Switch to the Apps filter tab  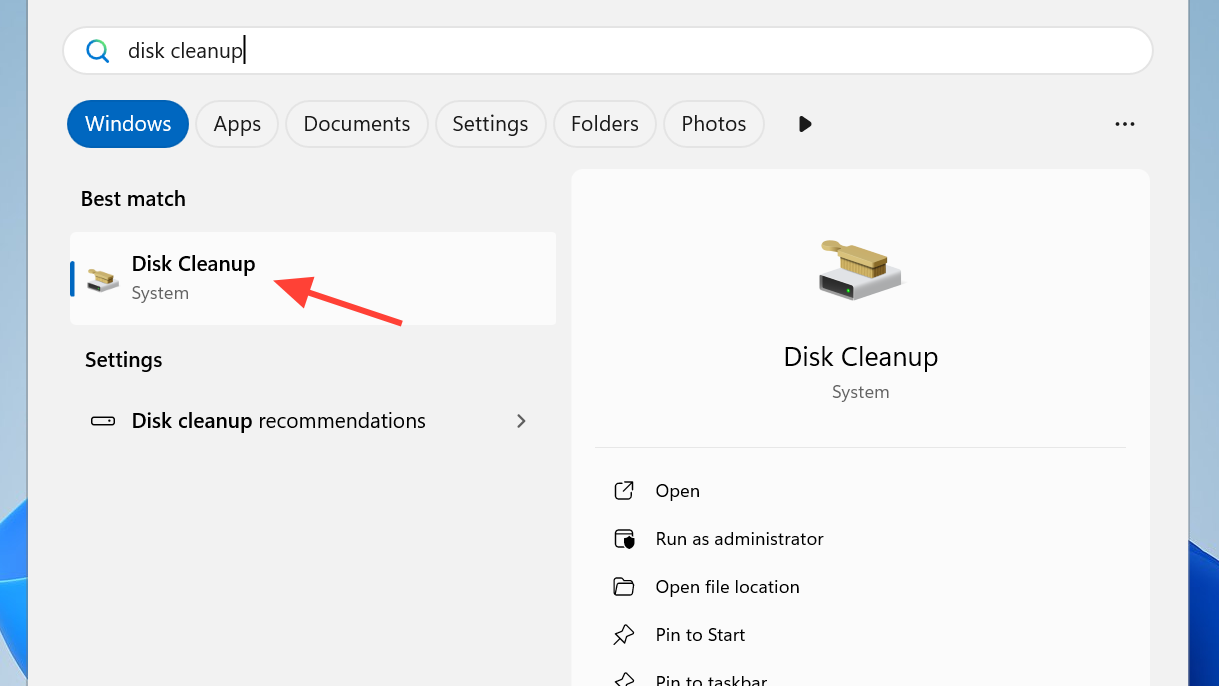(237, 124)
